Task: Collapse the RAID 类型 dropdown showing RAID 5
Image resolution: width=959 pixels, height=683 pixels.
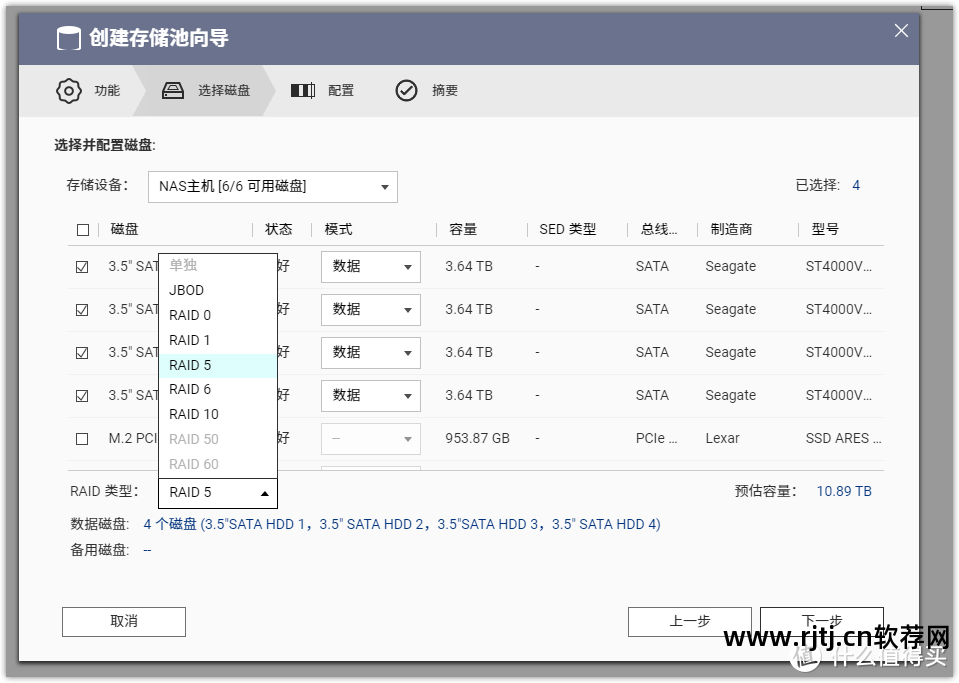Action: [218, 493]
